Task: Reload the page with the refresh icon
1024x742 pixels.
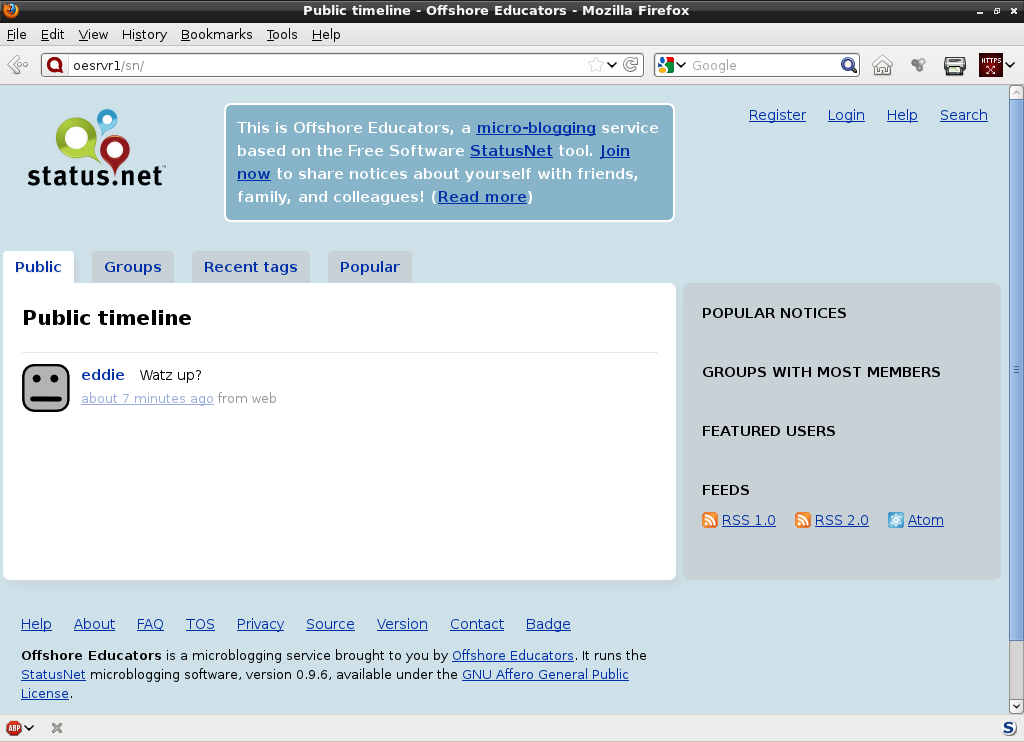Action: tap(631, 65)
